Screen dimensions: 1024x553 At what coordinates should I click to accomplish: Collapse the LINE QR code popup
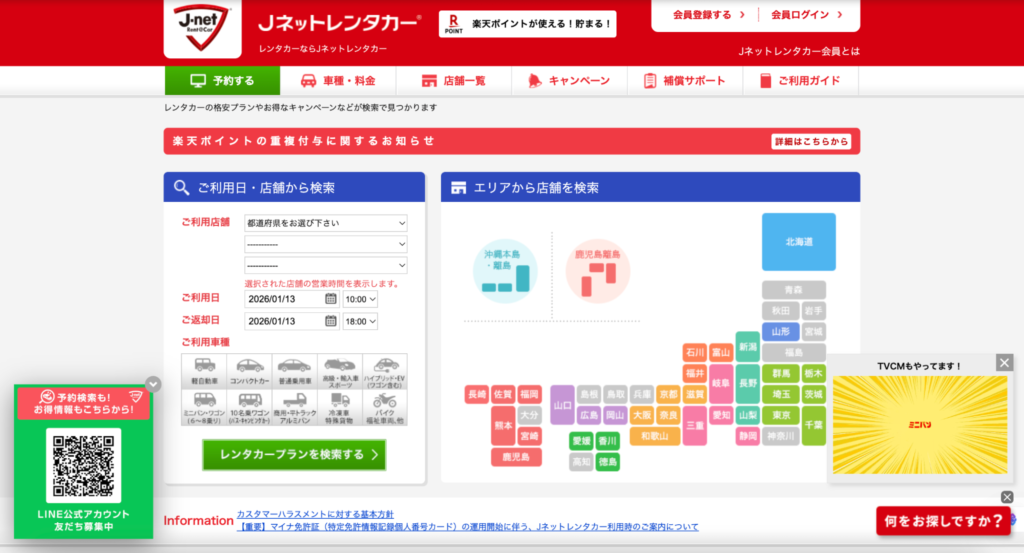coord(153,383)
